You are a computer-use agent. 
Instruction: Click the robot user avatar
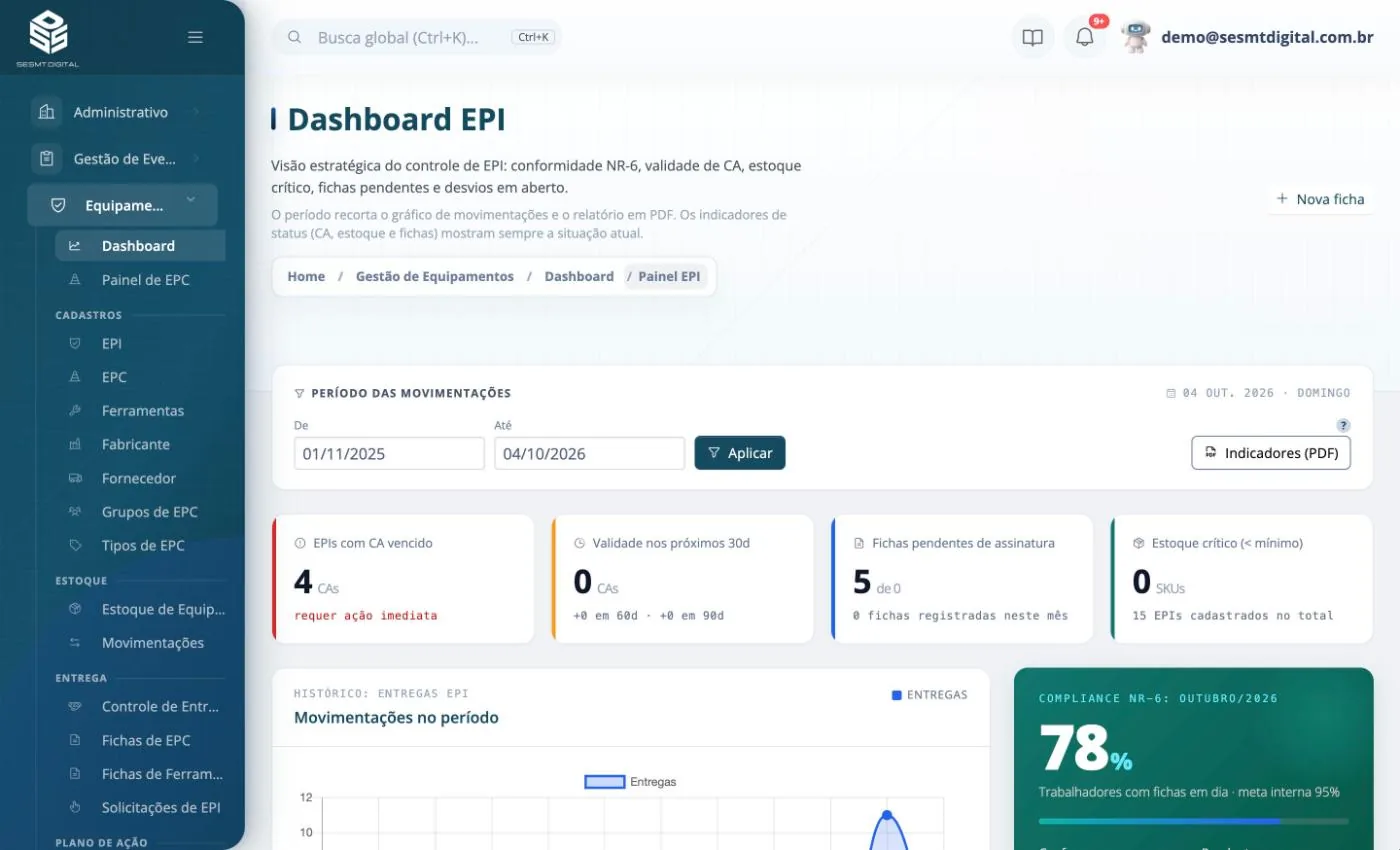pyautogui.click(x=1136, y=37)
